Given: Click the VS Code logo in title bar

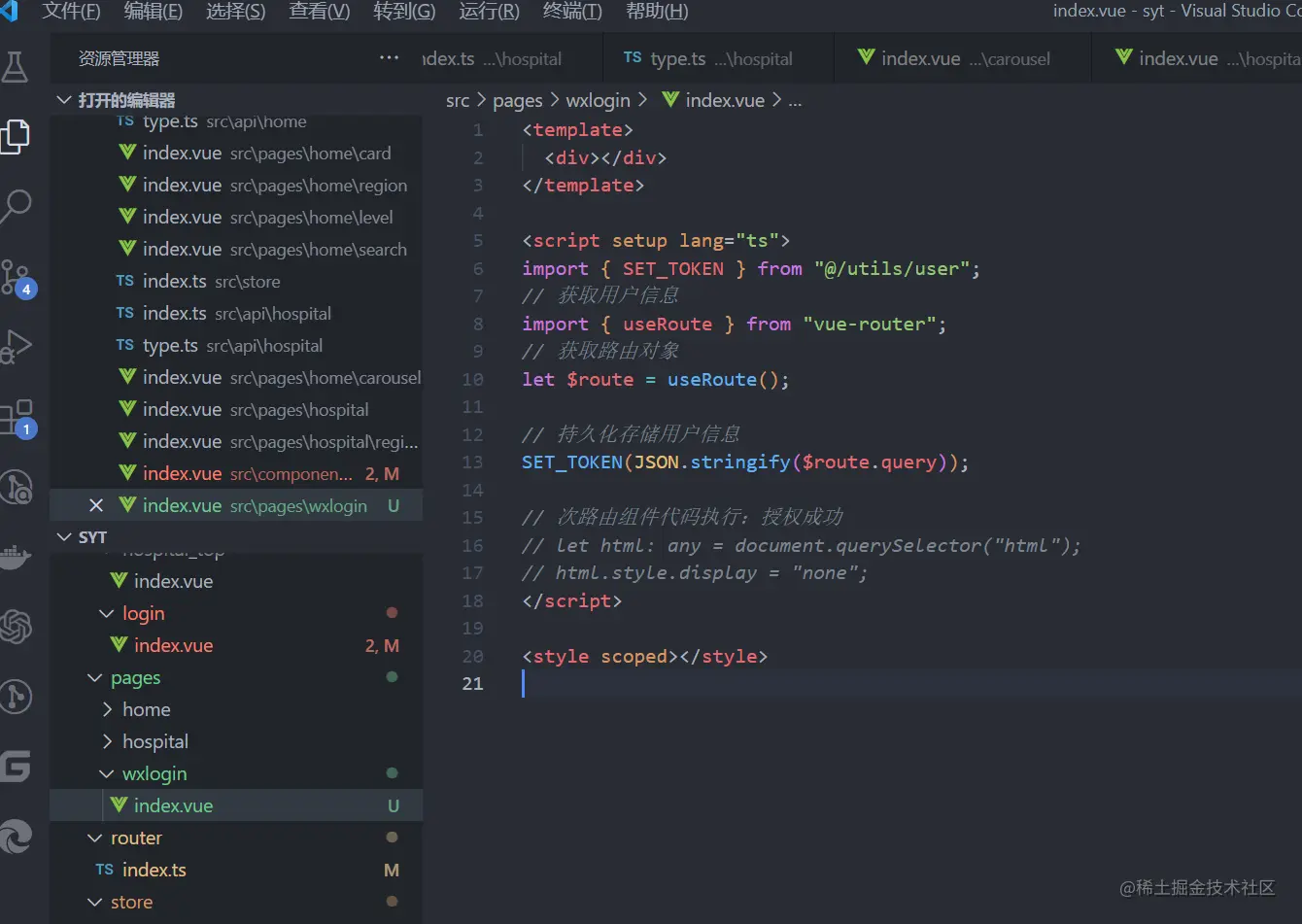Looking at the screenshot, I should [x=10, y=12].
